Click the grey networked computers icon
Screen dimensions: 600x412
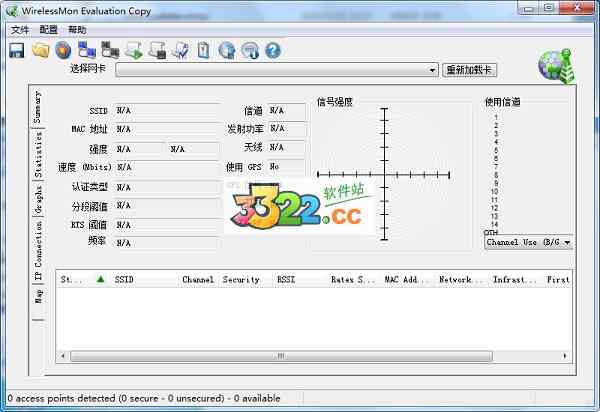coord(110,50)
